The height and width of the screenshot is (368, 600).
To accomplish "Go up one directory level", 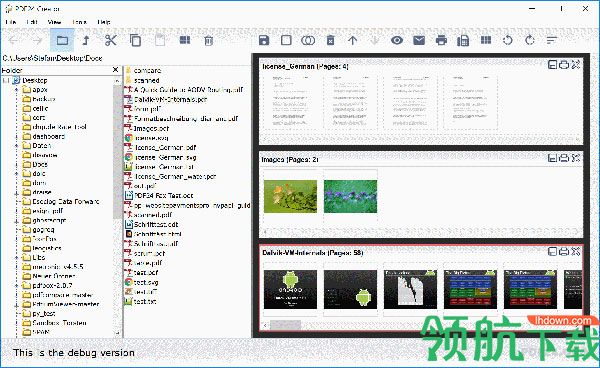I will [86, 40].
